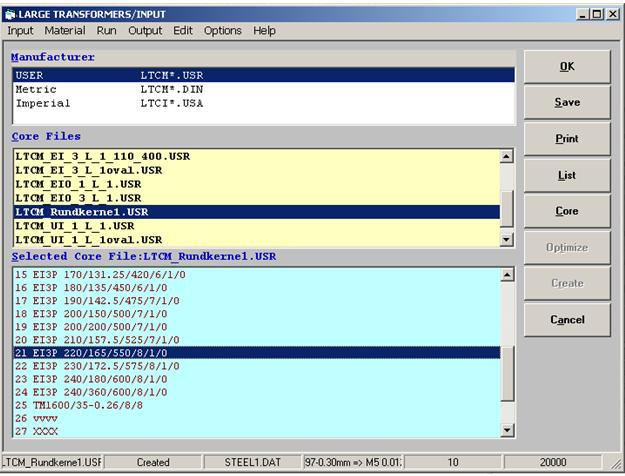
Task: Open the Run menu
Action: pyautogui.click(x=106, y=31)
